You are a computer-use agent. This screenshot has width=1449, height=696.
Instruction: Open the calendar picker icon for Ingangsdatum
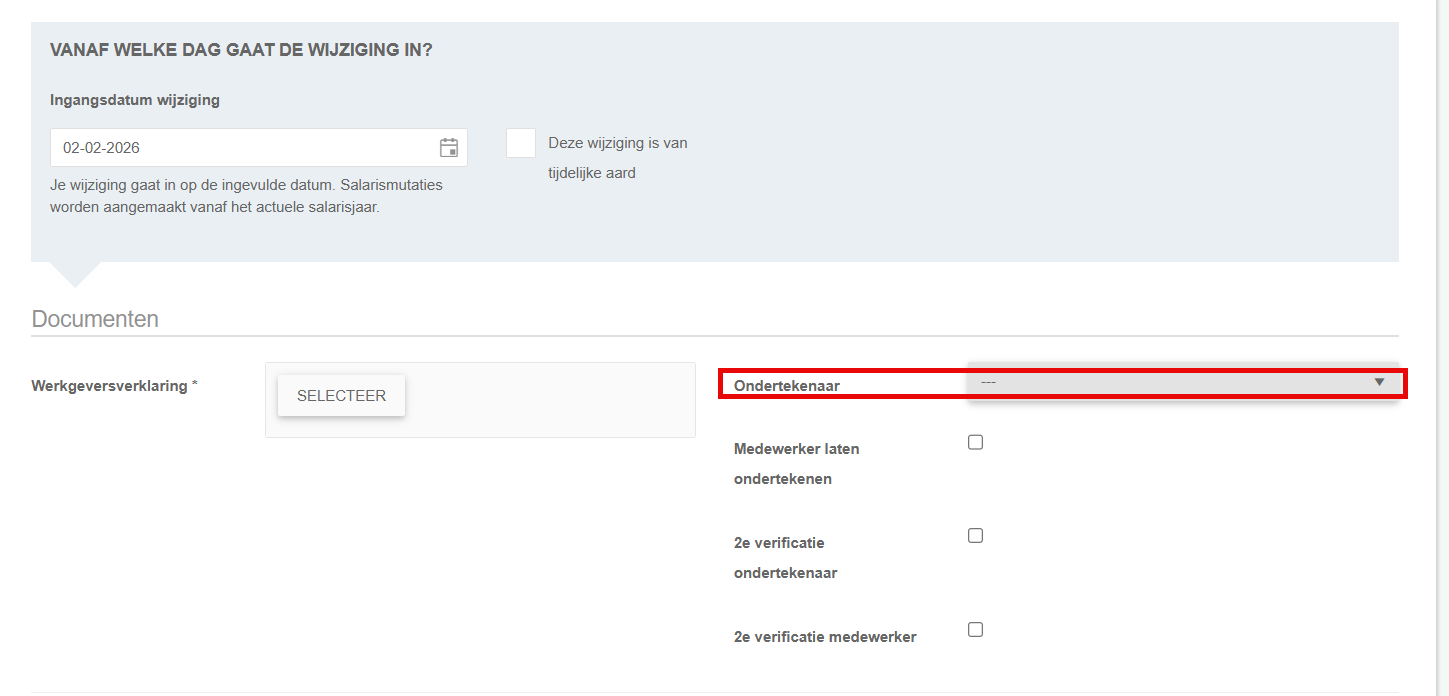[x=449, y=148]
